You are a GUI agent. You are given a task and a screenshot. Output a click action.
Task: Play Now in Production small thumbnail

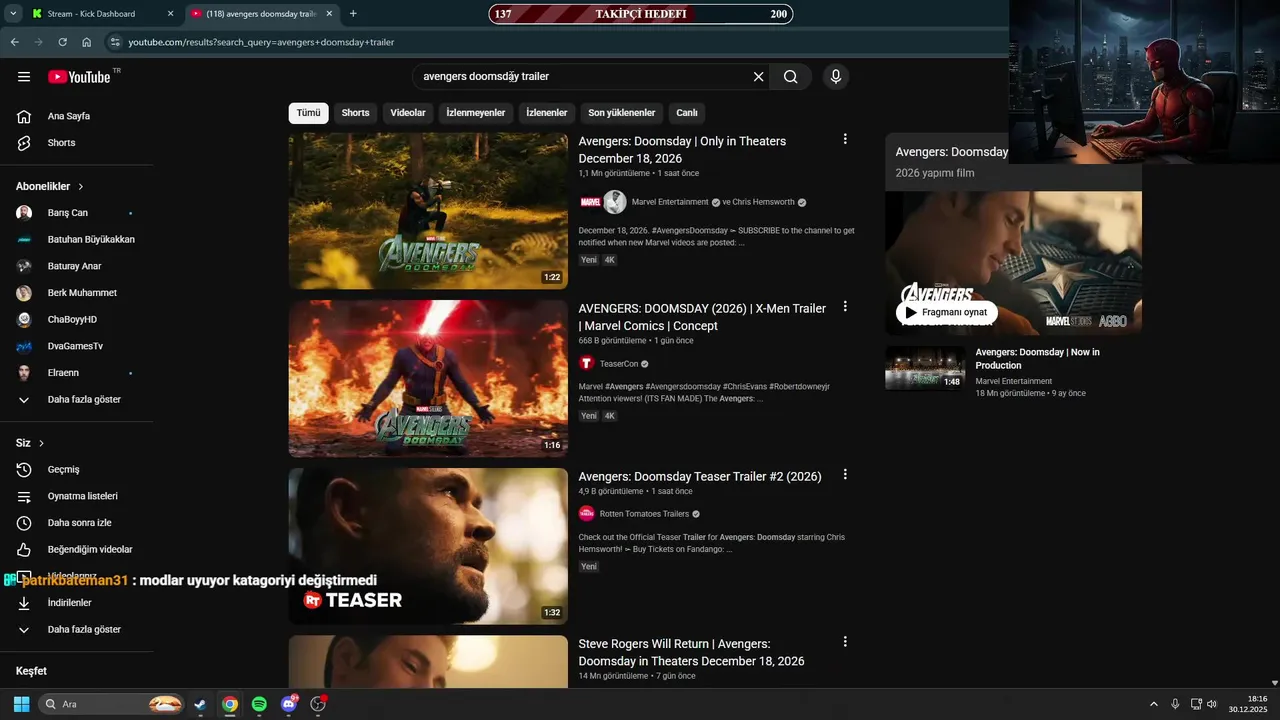[x=925, y=368]
